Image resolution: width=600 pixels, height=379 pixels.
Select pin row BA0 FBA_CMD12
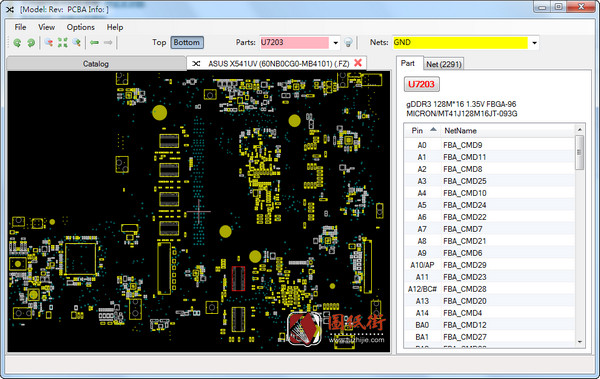tap(489, 325)
